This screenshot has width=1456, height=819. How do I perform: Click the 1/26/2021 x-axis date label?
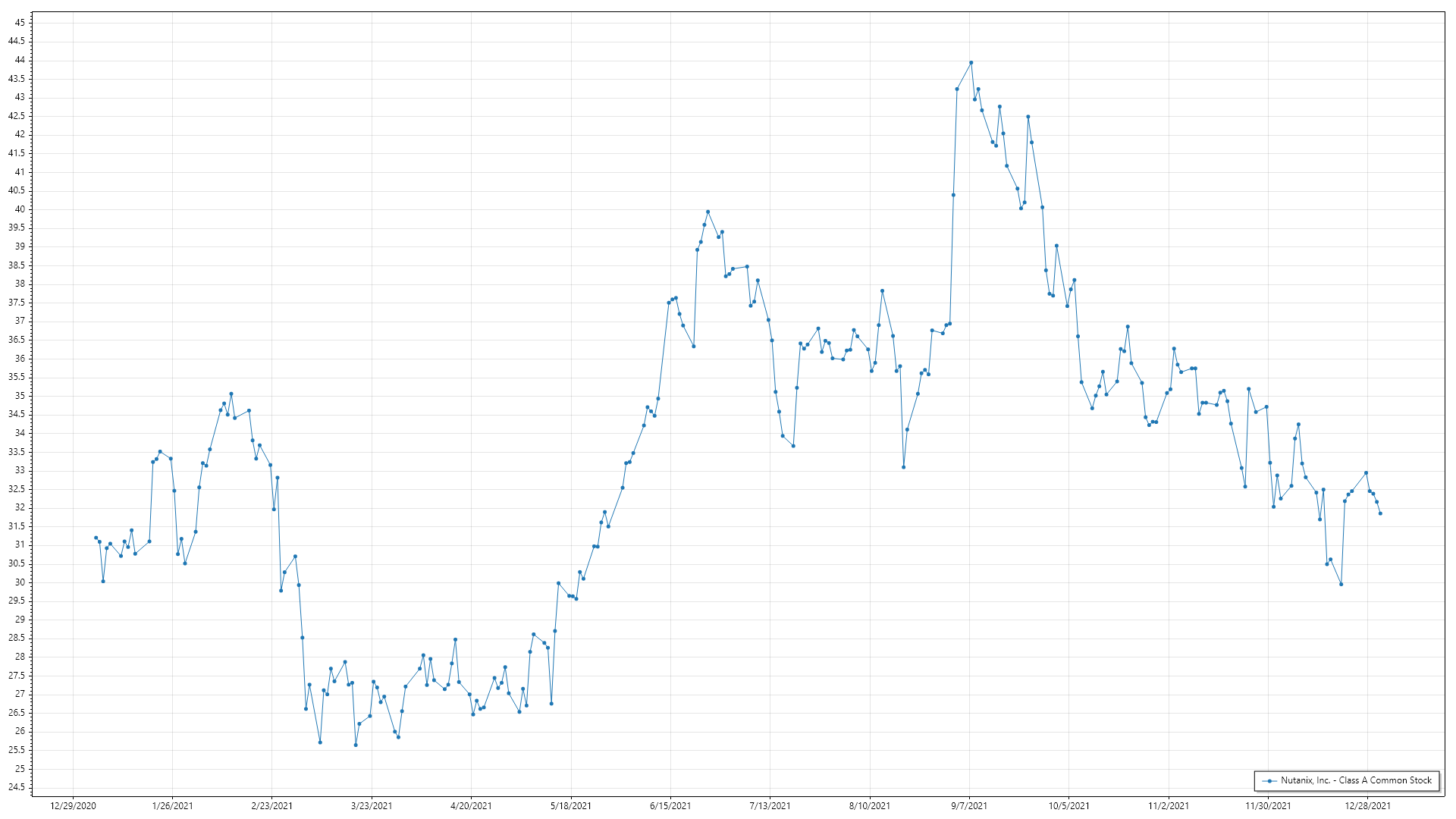[172, 805]
